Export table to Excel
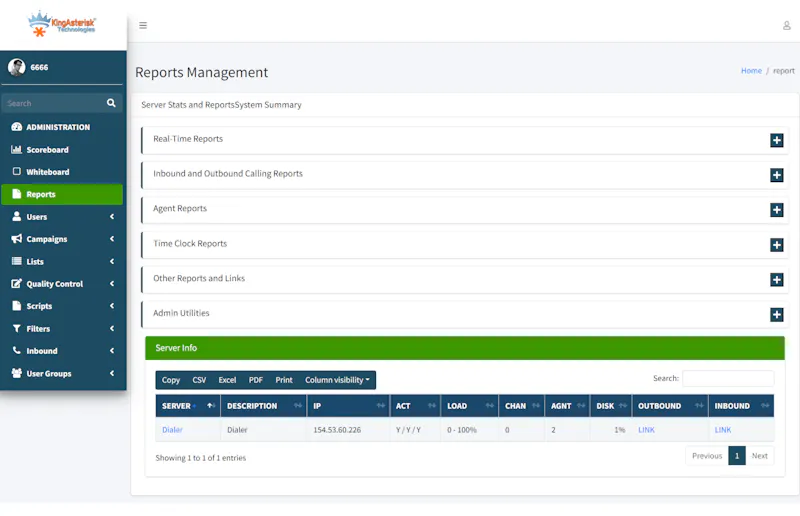The height and width of the screenshot is (516, 800). point(227,380)
